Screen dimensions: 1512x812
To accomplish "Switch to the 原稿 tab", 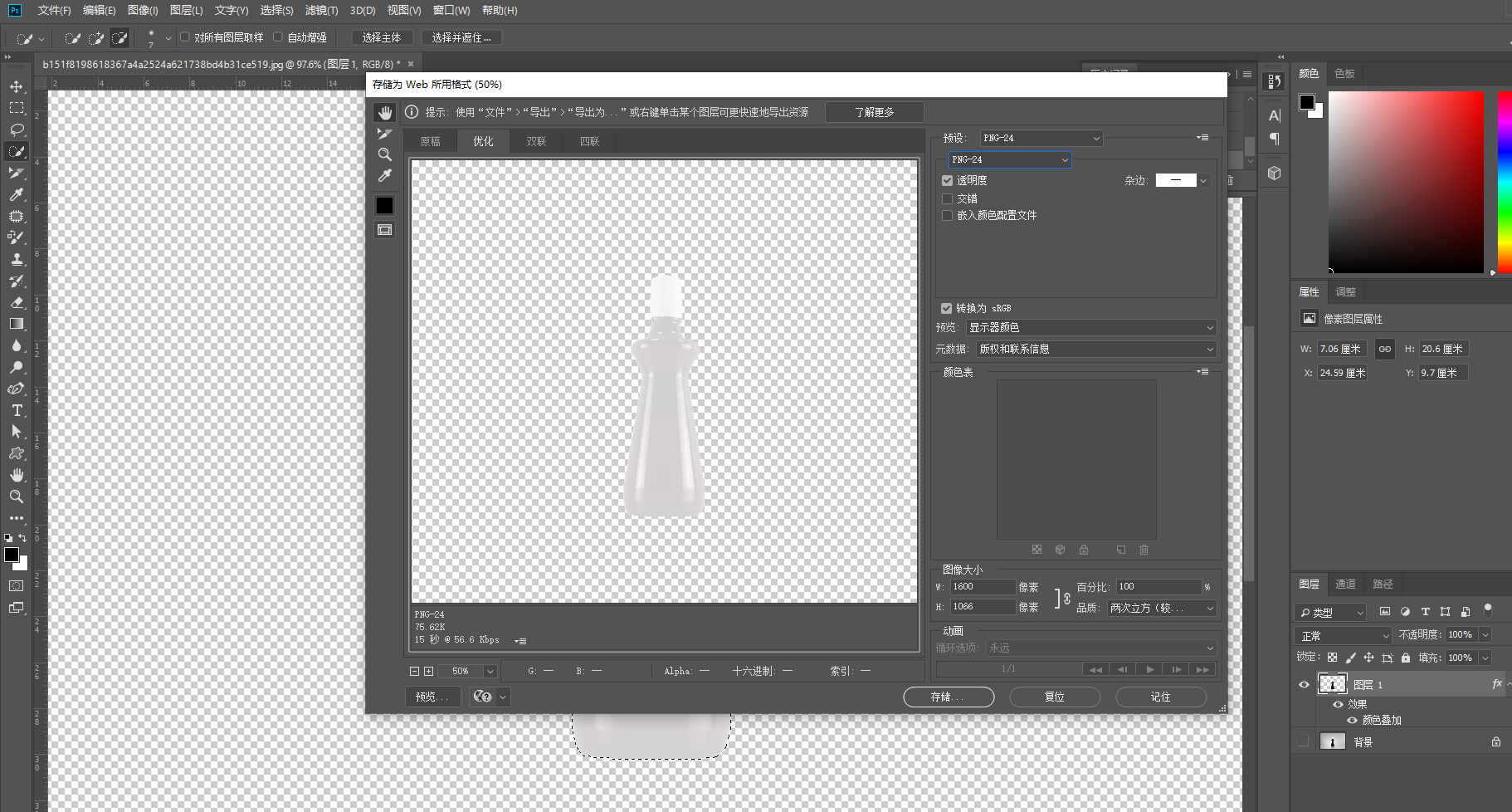I will pos(430,141).
